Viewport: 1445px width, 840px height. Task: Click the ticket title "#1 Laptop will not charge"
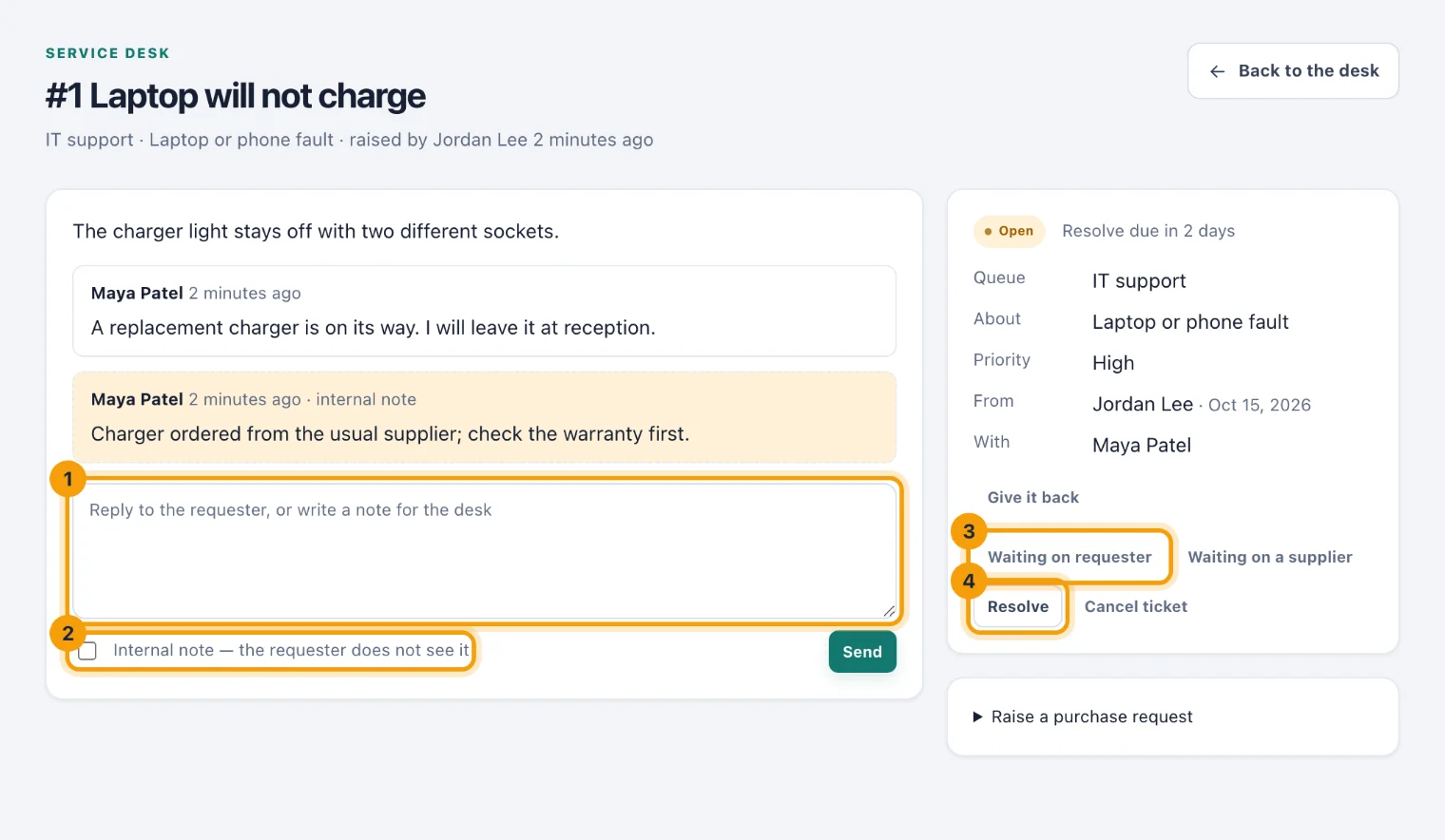(x=236, y=96)
